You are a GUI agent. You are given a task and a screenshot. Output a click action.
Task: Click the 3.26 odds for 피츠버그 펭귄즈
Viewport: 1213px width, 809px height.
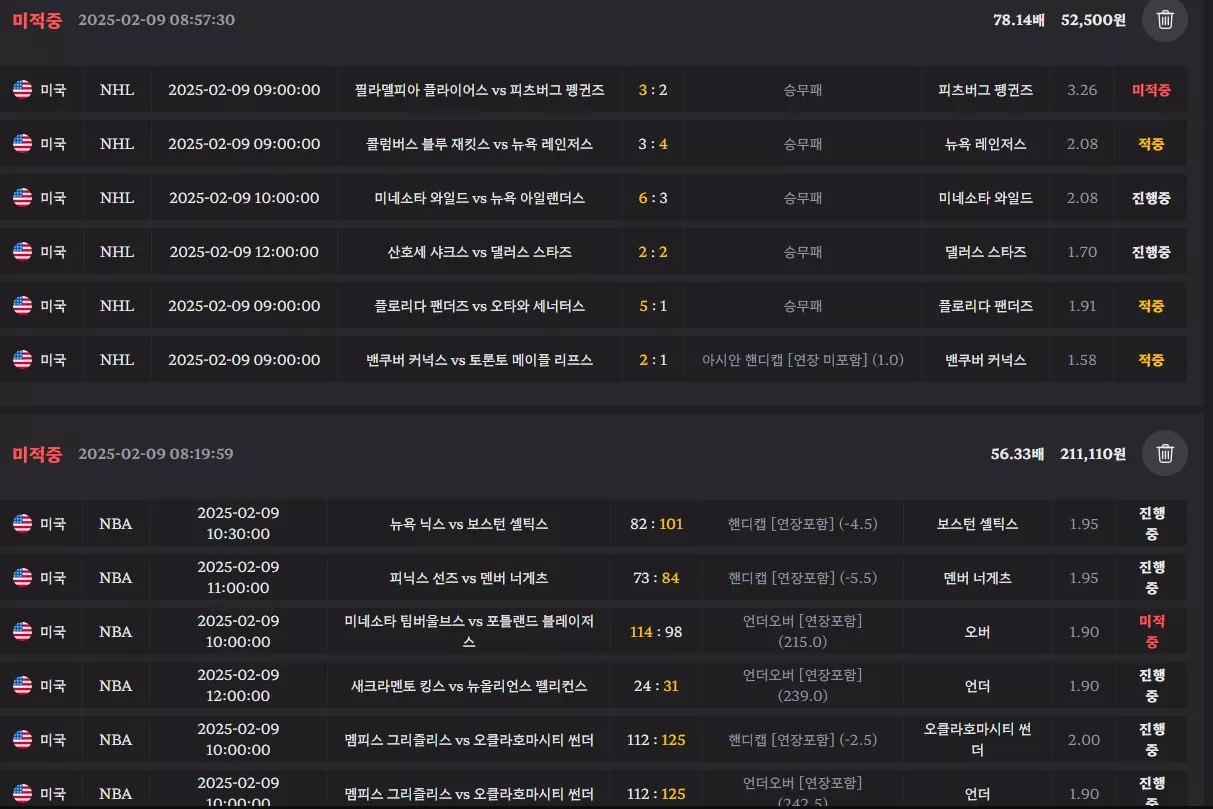pyautogui.click(x=1082, y=90)
